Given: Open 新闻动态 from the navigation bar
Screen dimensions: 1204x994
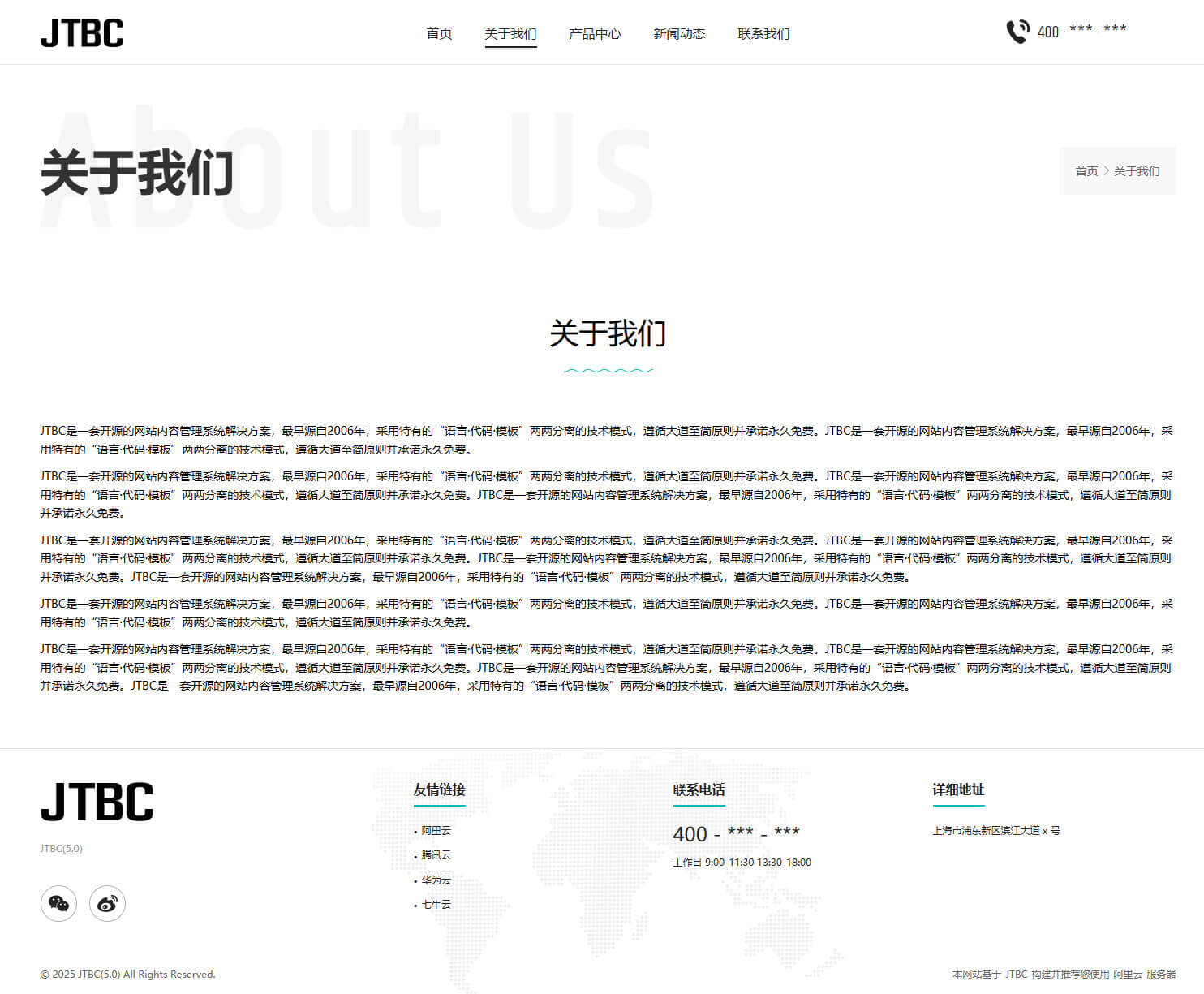Looking at the screenshot, I should click(x=679, y=33).
